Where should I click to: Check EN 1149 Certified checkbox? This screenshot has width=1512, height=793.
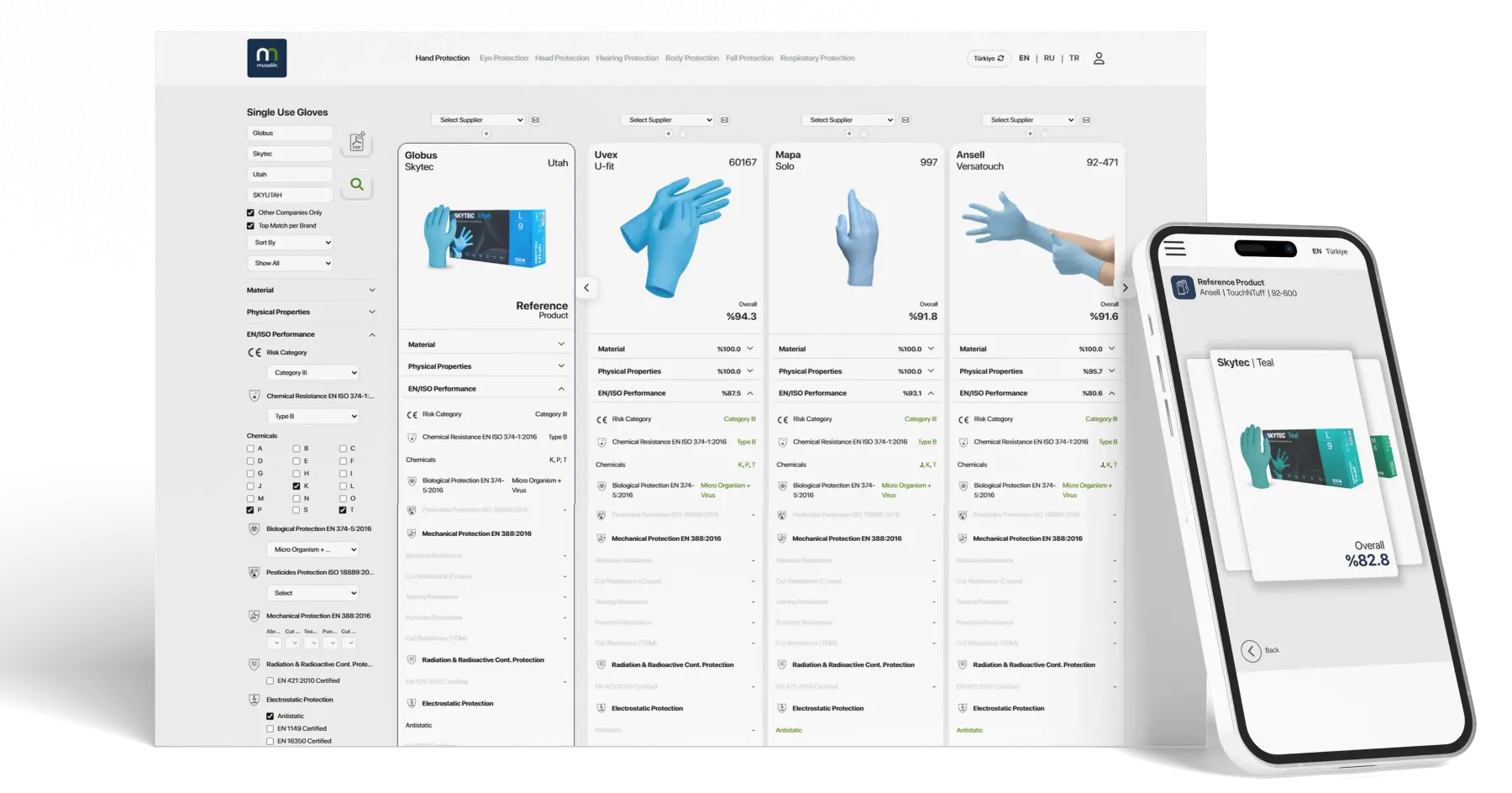(x=270, y=729)
